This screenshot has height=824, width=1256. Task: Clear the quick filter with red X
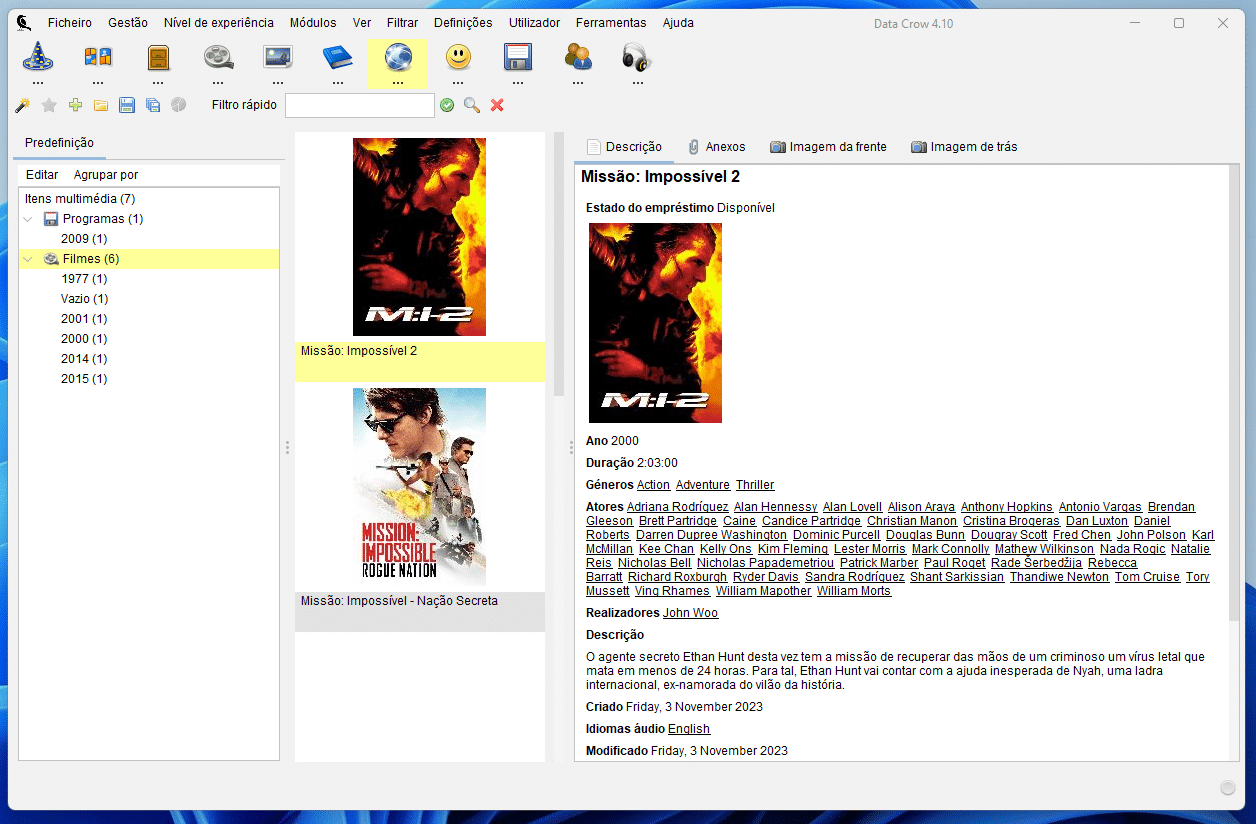coord(497,105)
